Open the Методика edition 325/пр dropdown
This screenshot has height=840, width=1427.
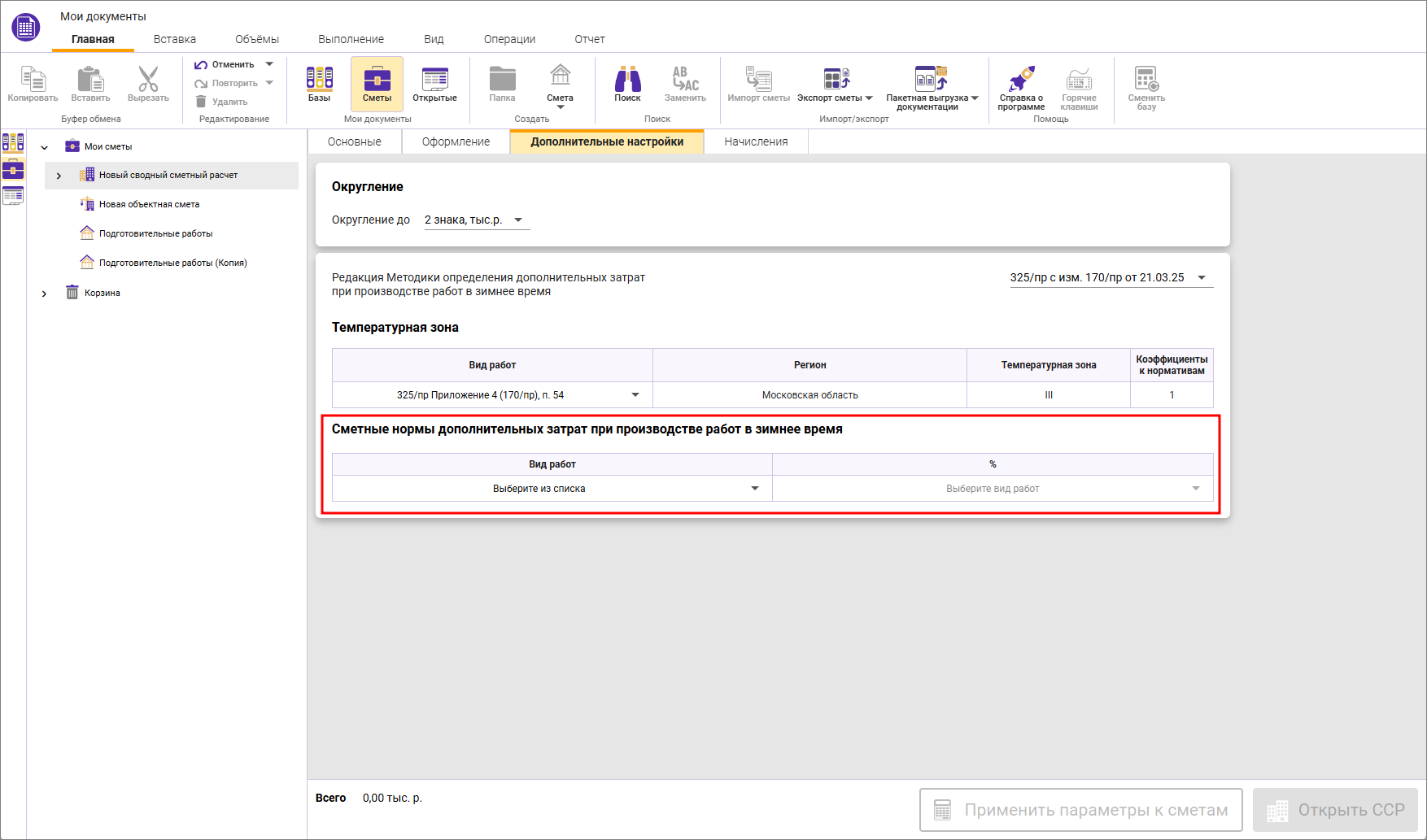tap(1111, 278)
